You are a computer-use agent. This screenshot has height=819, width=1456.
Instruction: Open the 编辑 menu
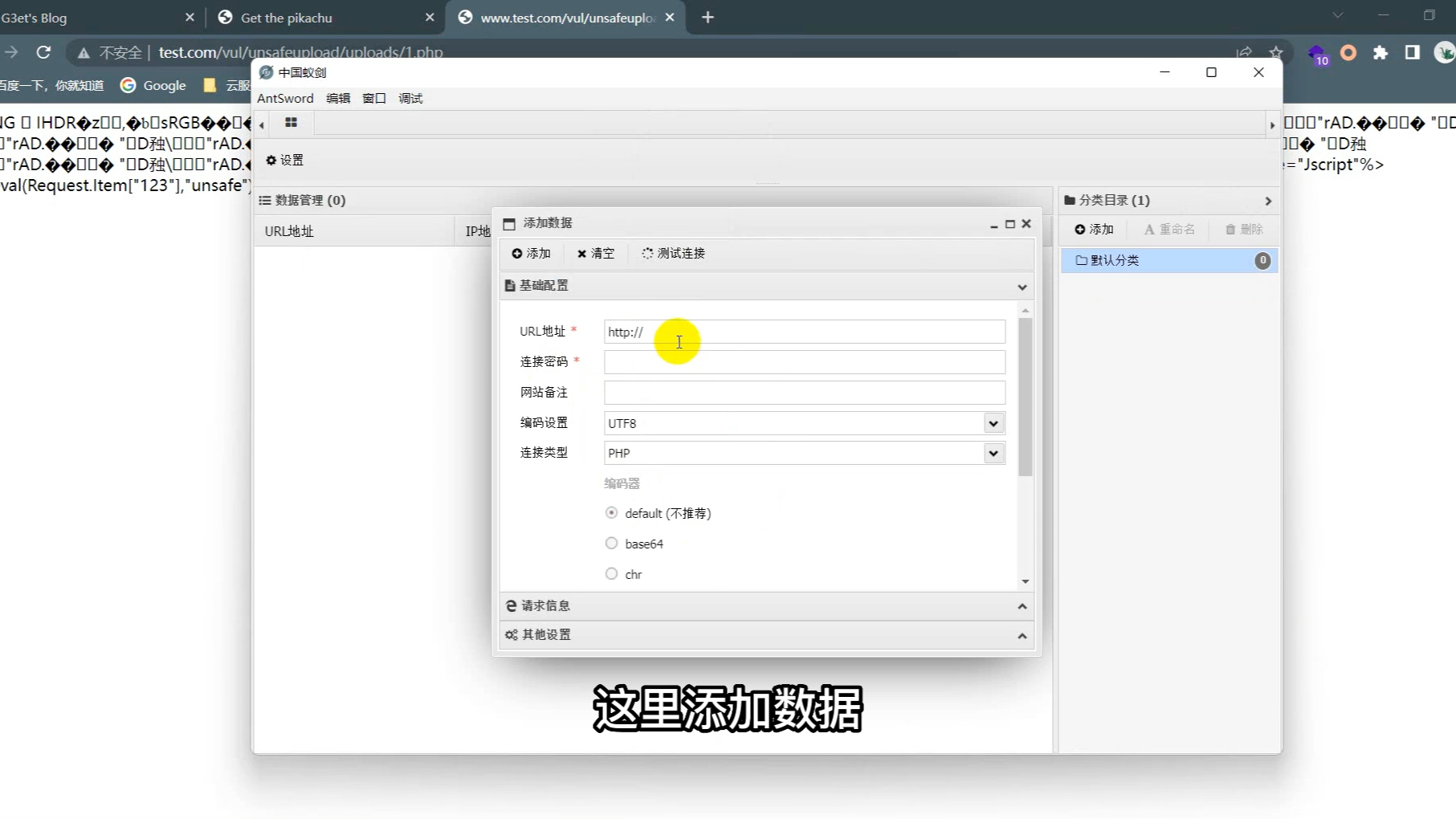(x=338, y=98)
